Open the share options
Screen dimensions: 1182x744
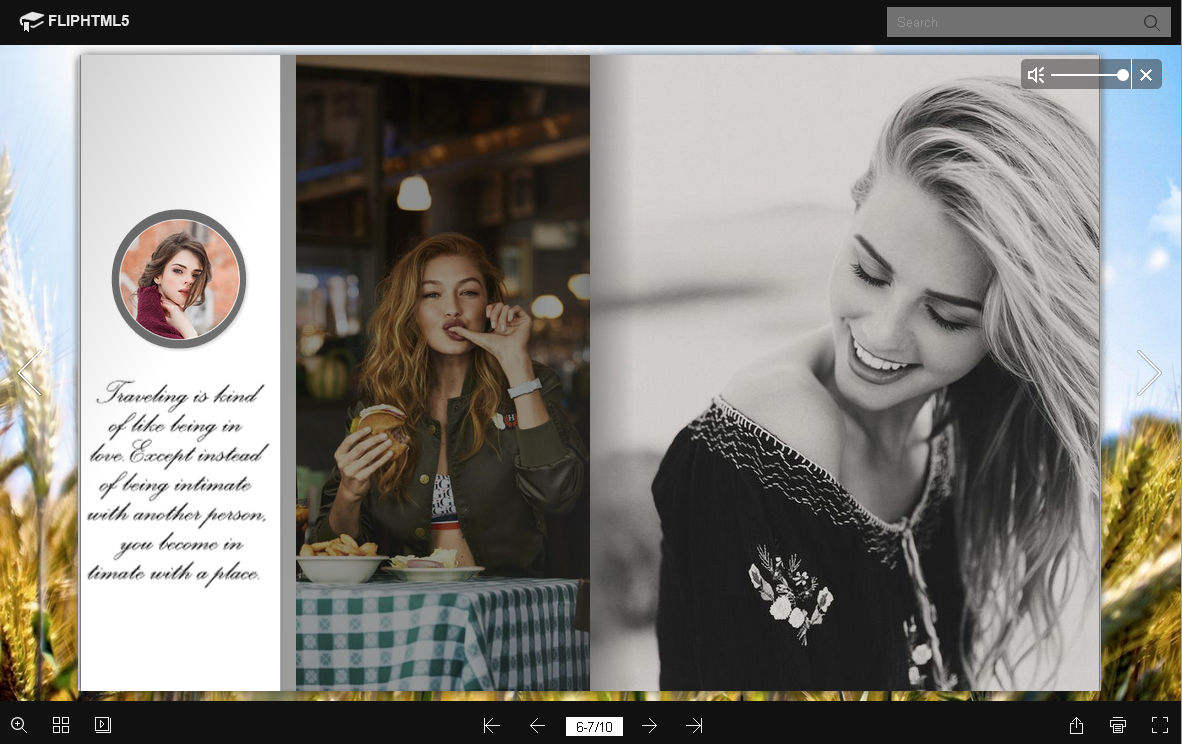[x=1076, y=726]
